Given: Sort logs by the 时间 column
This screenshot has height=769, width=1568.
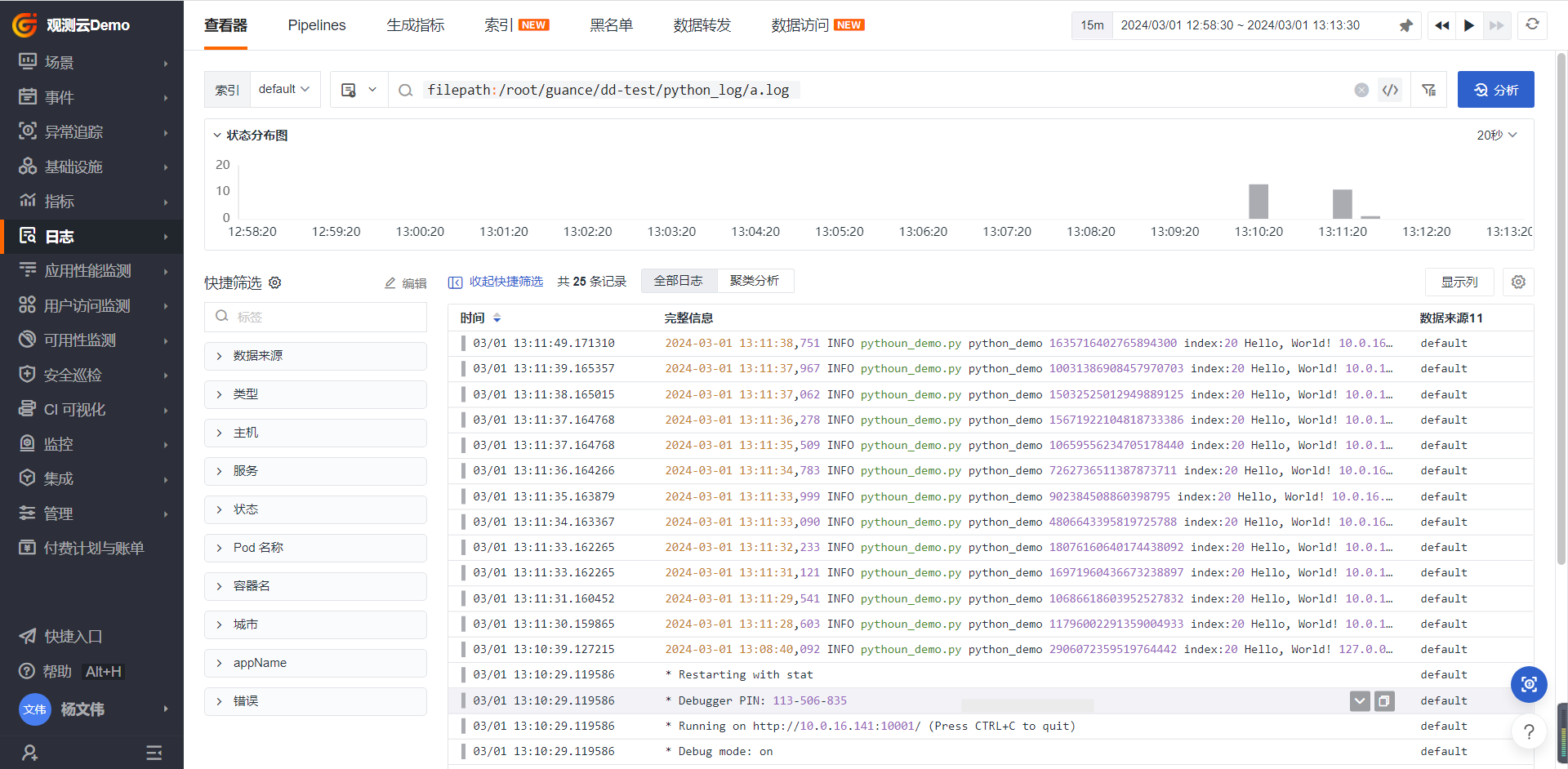Looking at the screenshot, I should click(x=480, y=318).
